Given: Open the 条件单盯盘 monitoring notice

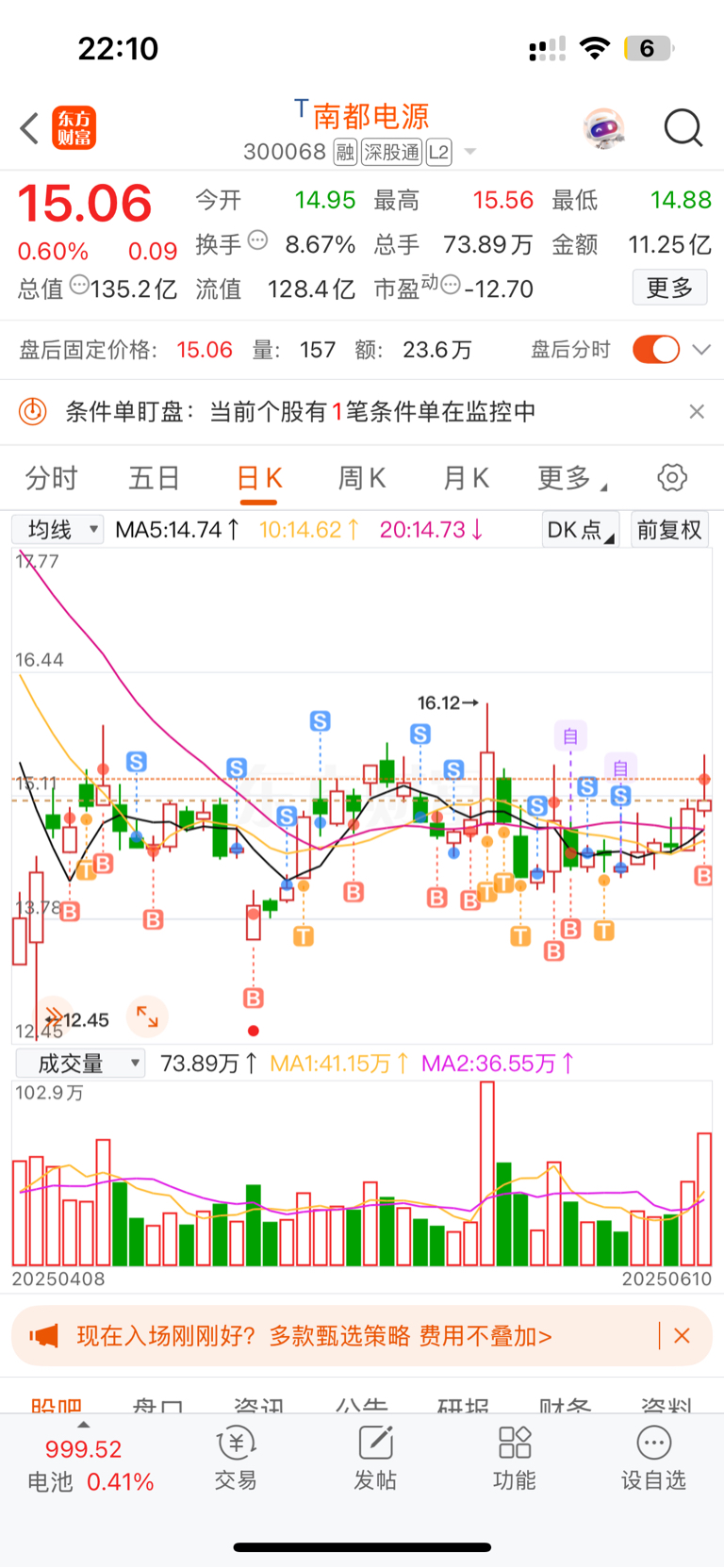Looking at the screenshot, I should click(x=362, y=411).
